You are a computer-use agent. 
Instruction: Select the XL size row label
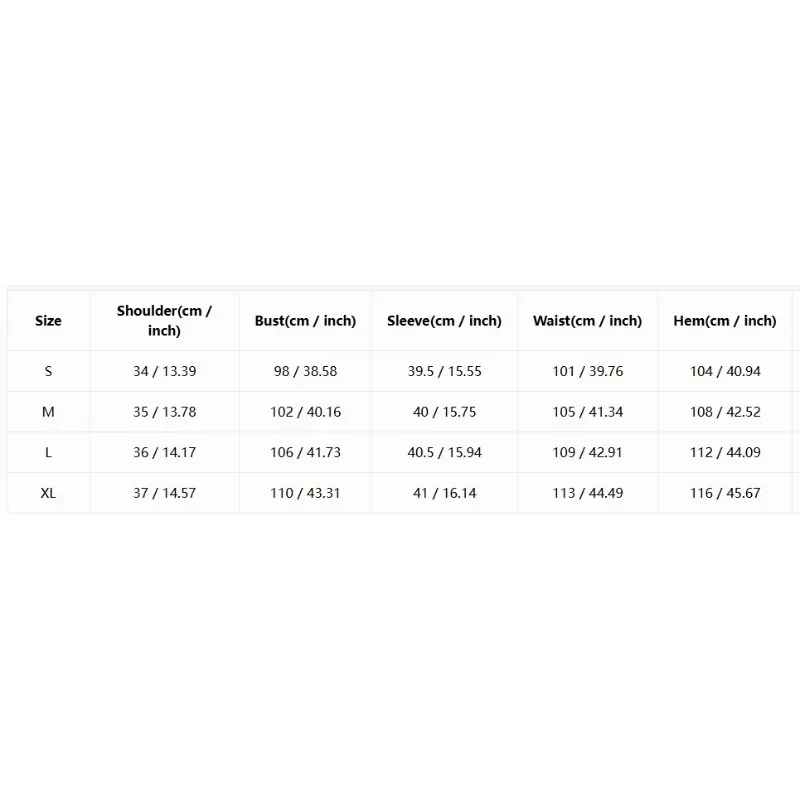coord(48,493)
